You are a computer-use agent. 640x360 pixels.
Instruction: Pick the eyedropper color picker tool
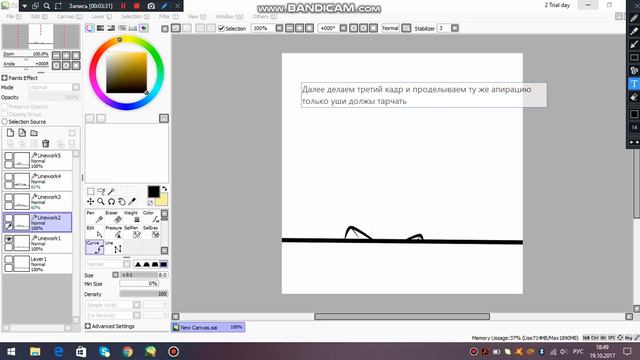132,202
